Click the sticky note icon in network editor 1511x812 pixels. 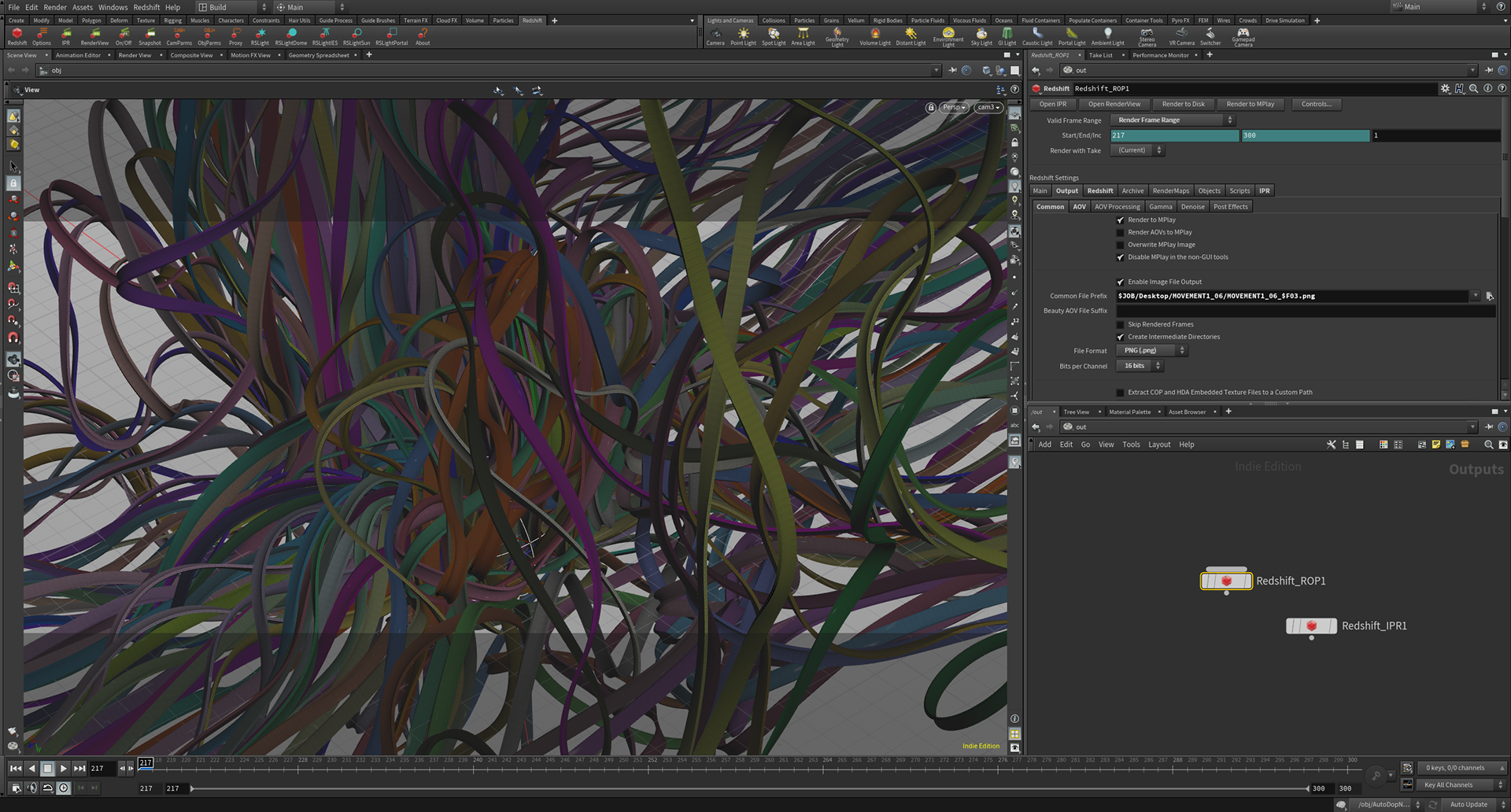1435,445
